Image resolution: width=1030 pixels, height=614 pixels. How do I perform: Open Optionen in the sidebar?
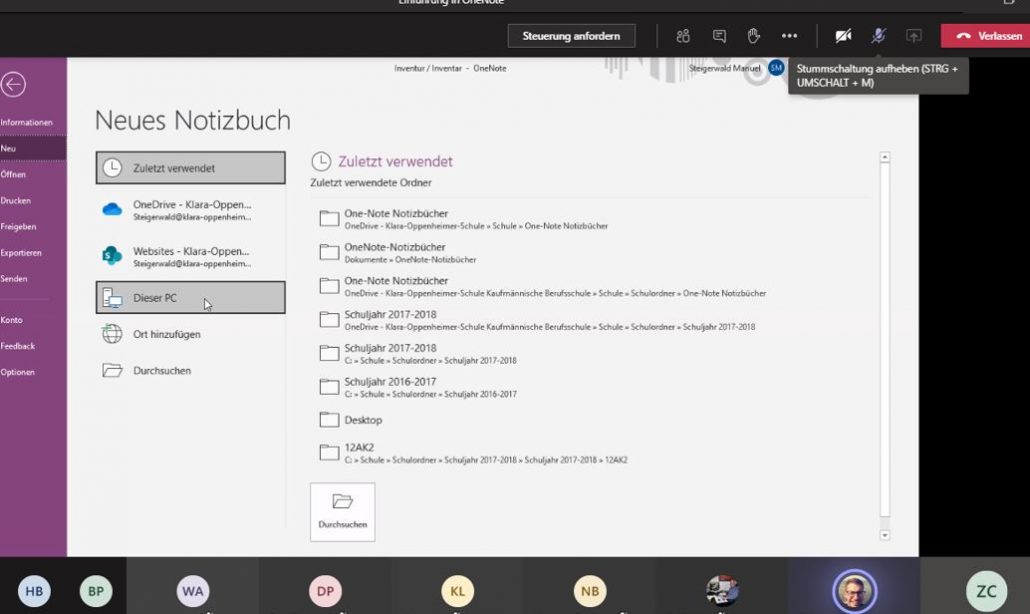coord(33,372)
